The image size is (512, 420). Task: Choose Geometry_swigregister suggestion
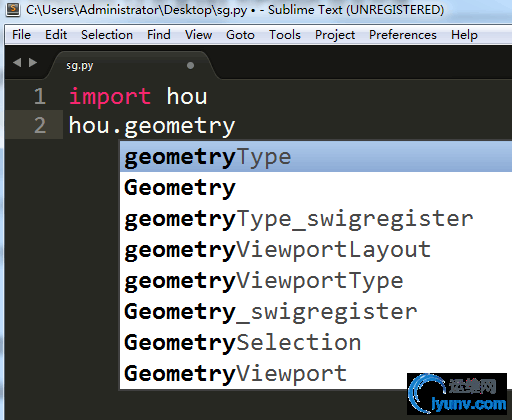tap(316, 312)
